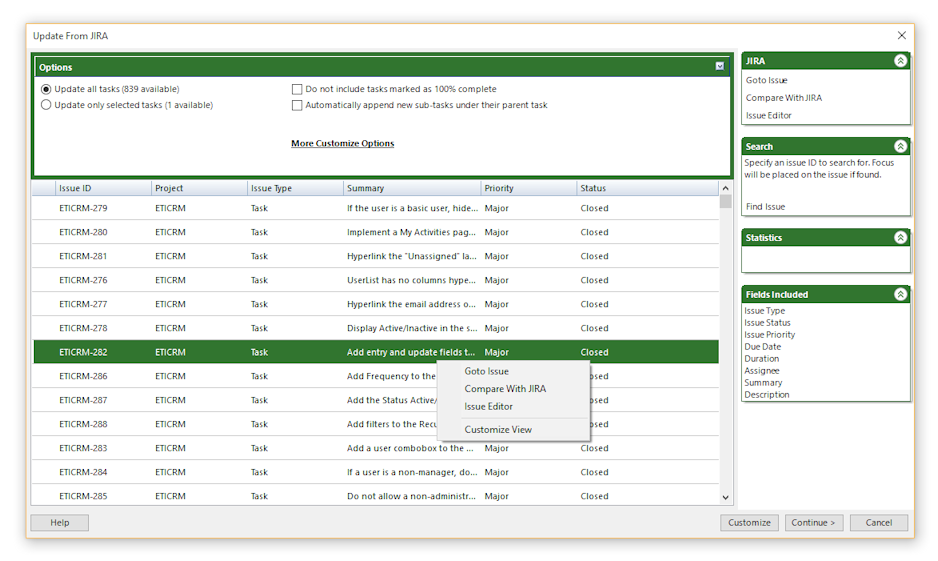The width and height of the screenshot is (938, 561).
Task: Click scrollbar down arrow of issue list
Action: tap(726, 498)
